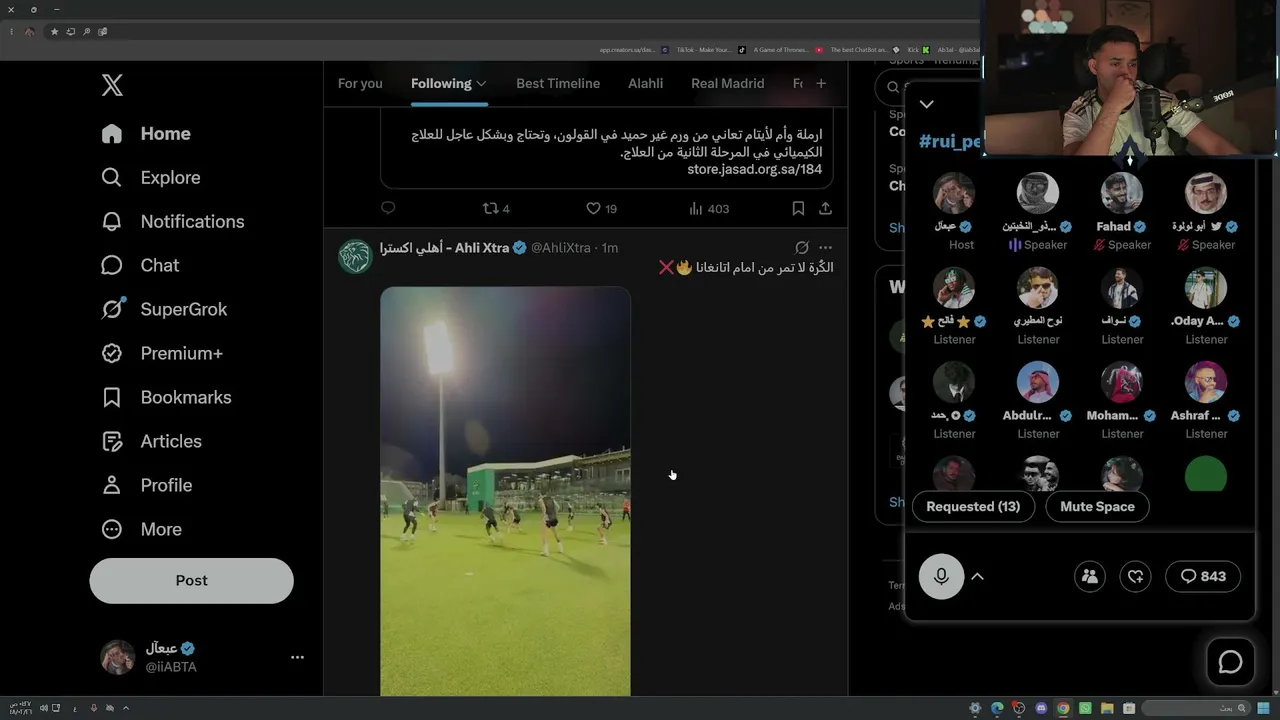Go to your Profile page
The width and height of the screenshot is (1280, 720).
pos(146,486)
